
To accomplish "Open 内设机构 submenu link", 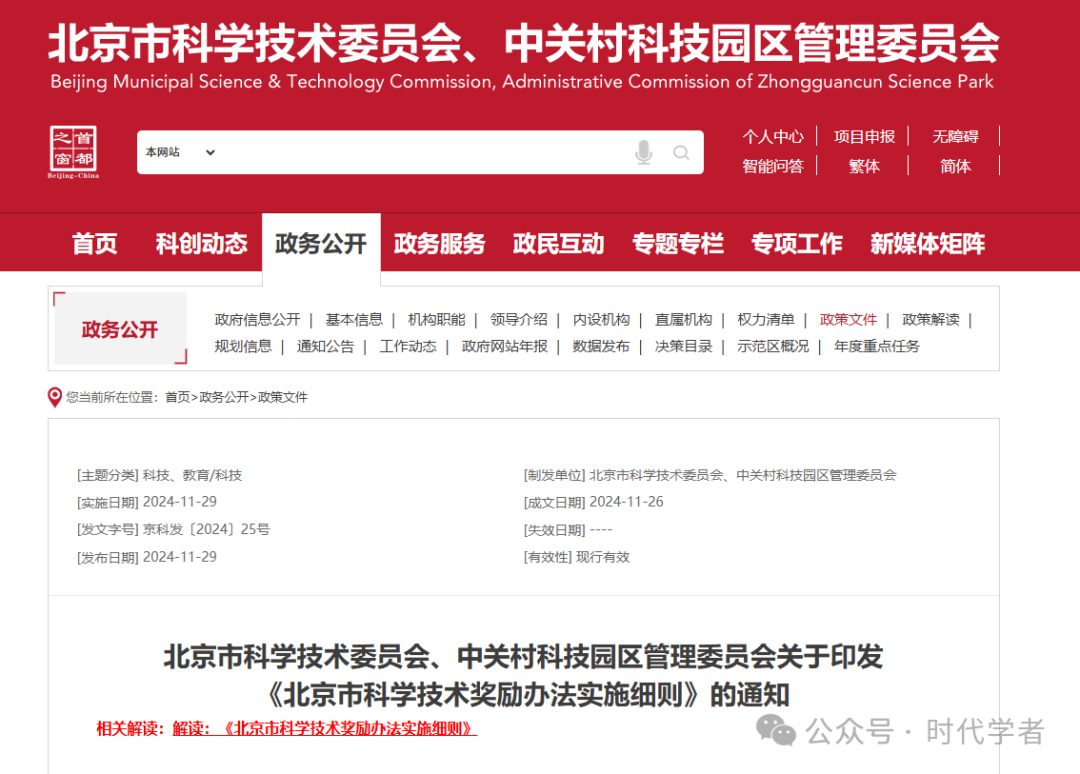I will [601, 320].
